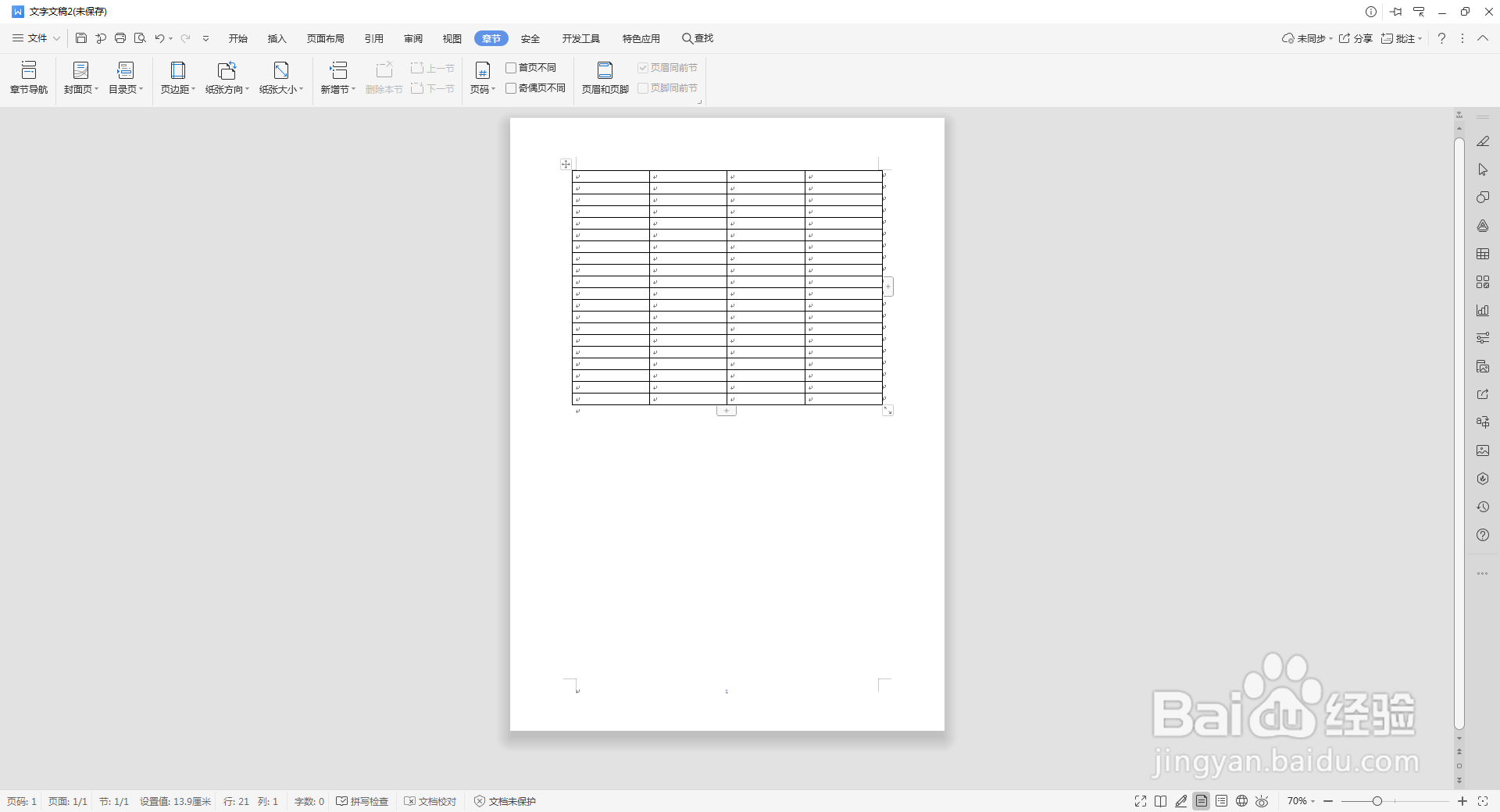Switch to the 引用 tab
The height and width of the screenshot is (812, 1500).
374,38
